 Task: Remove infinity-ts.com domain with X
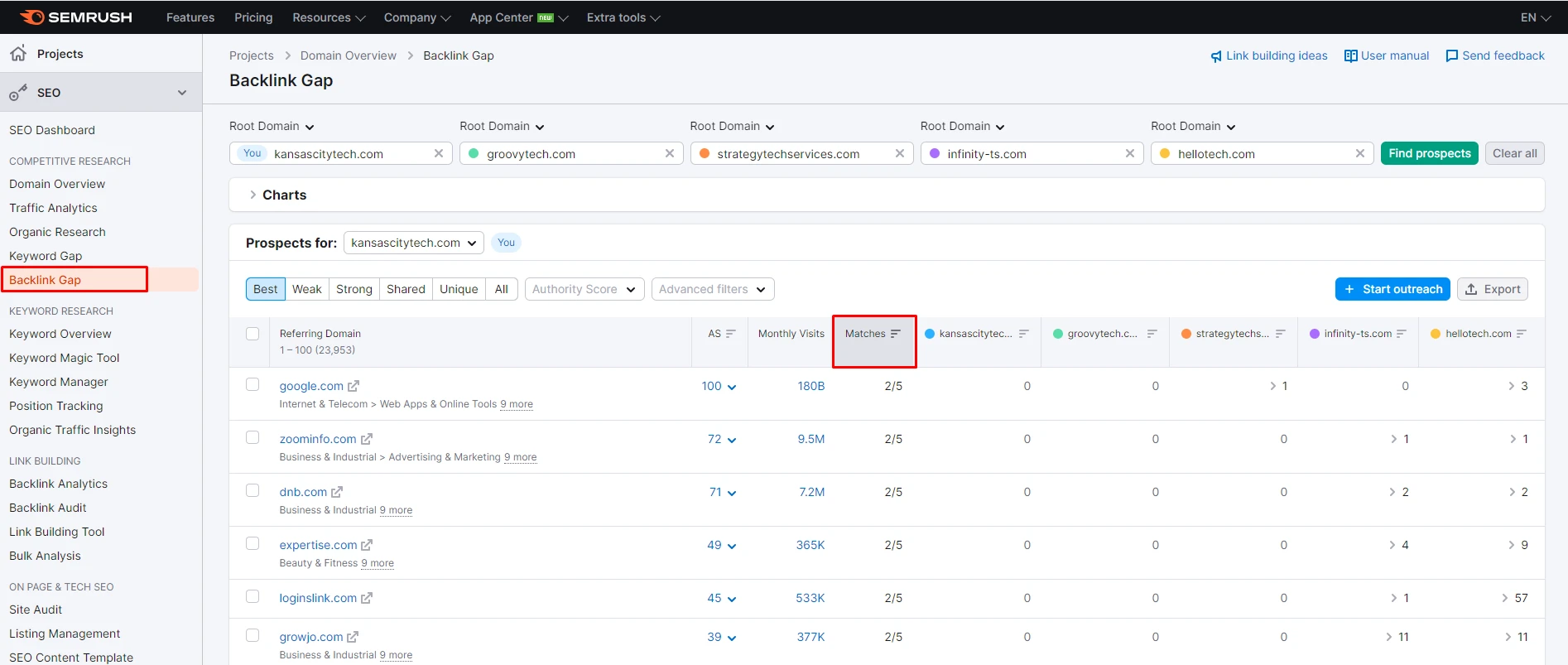pos(1130,153)
